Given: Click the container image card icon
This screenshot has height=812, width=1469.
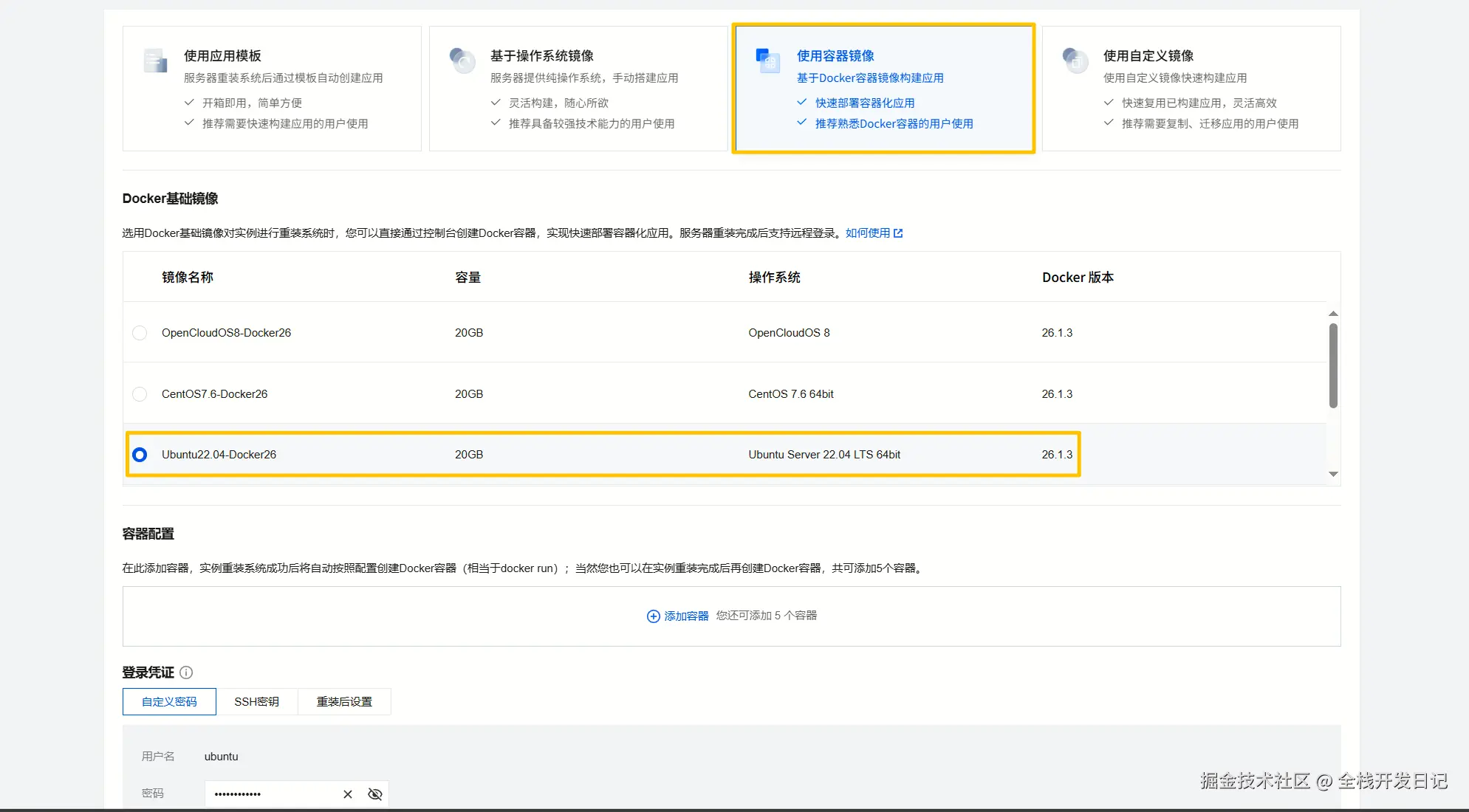Looking at the screenshot, I should click(x=768, y=61).
